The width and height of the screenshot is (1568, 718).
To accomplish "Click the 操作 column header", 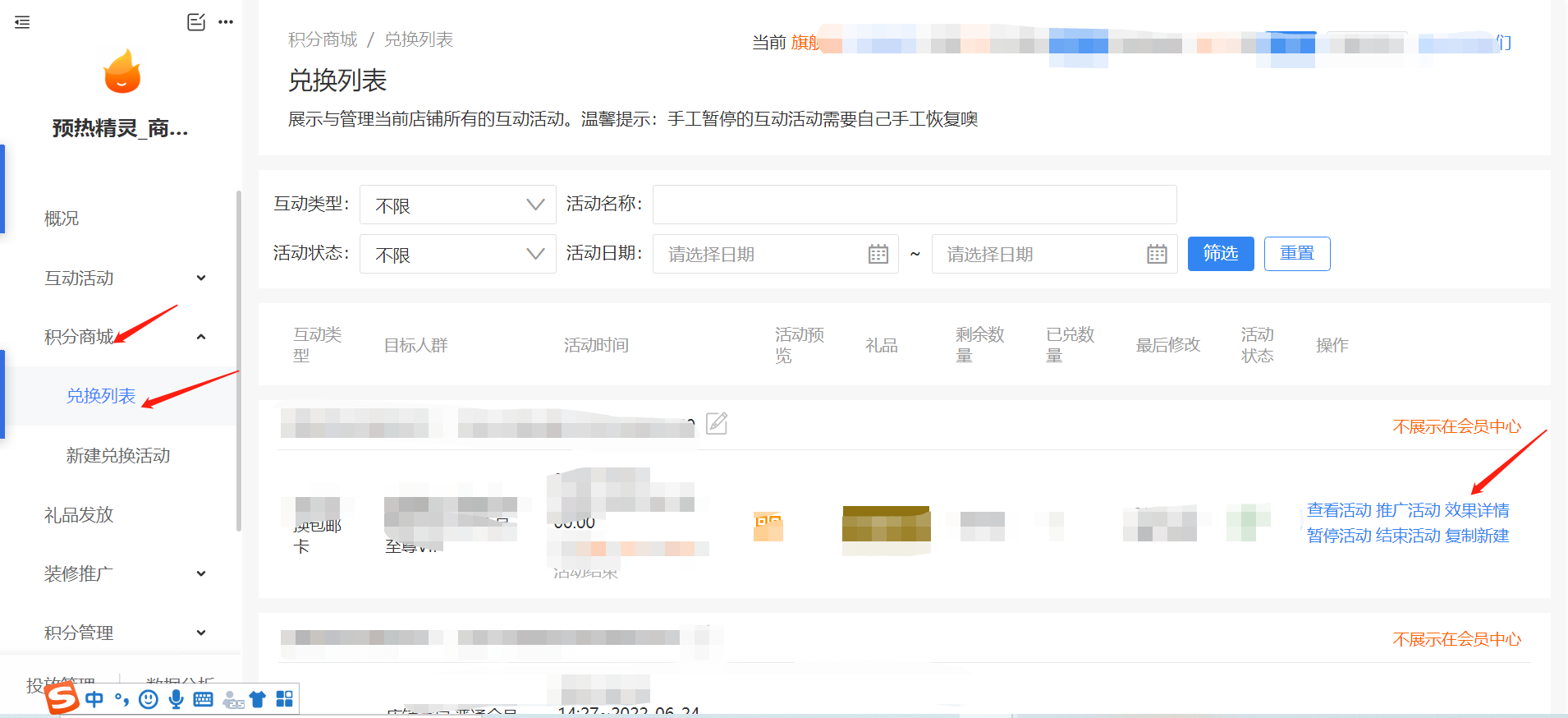I will [x=1332, y=345].
